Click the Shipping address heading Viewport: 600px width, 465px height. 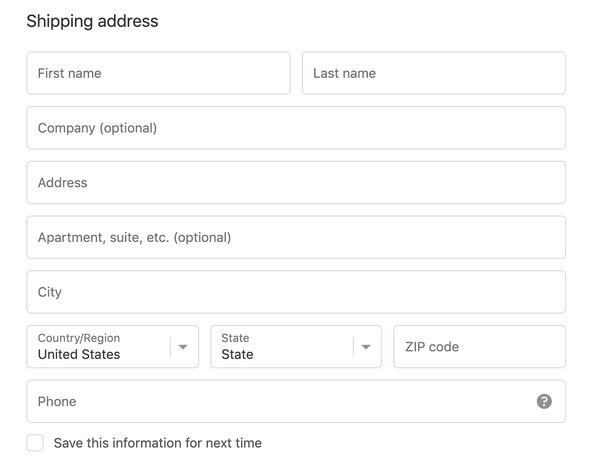coord(92,21)
